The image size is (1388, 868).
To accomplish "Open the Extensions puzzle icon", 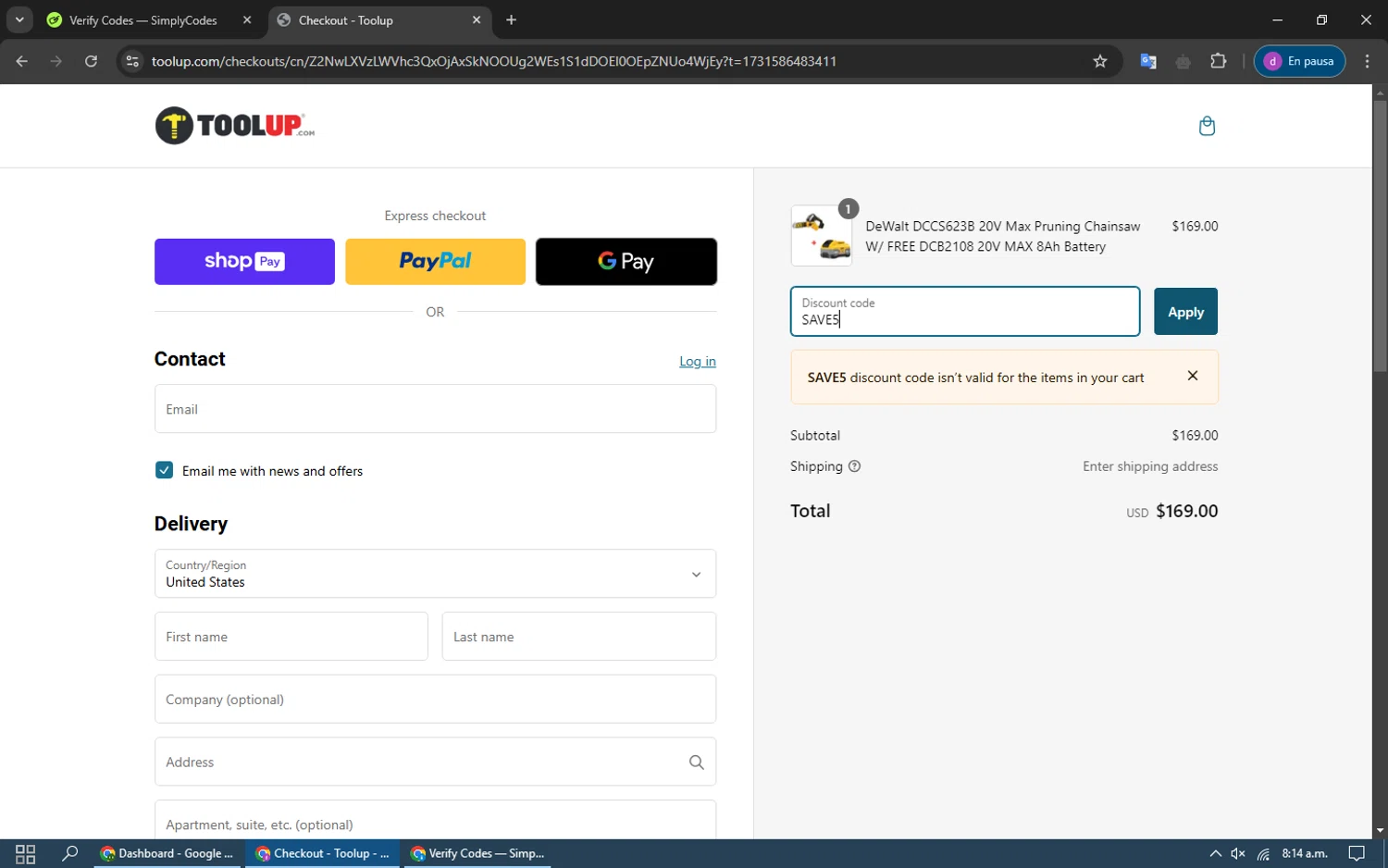I will pyautogui.click(x=1219, y=61).
